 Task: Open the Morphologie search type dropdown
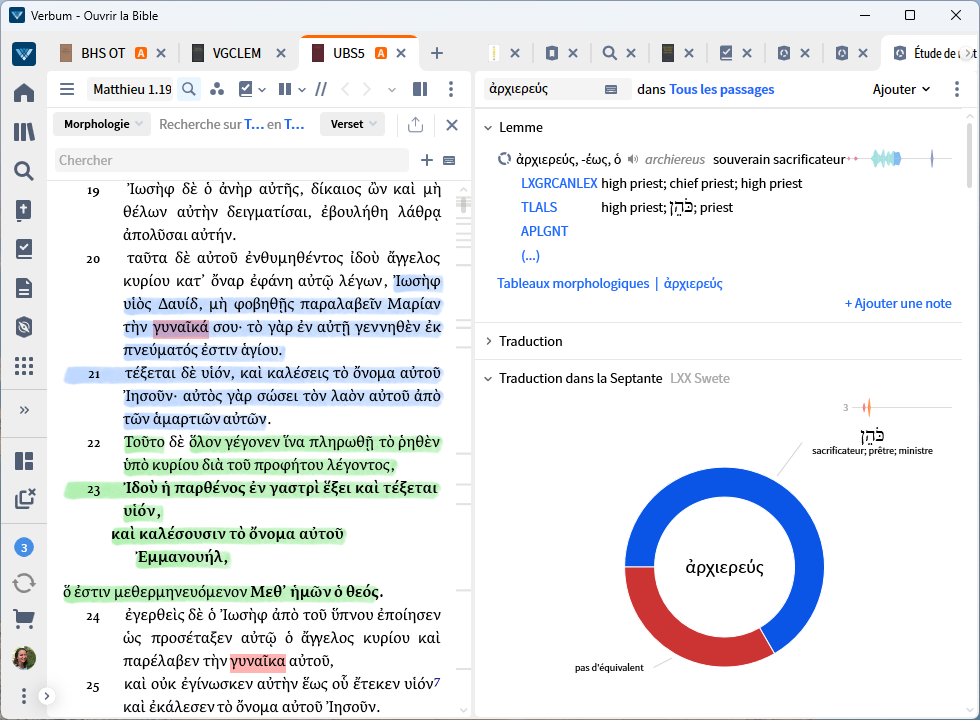(x=101, y=124)
